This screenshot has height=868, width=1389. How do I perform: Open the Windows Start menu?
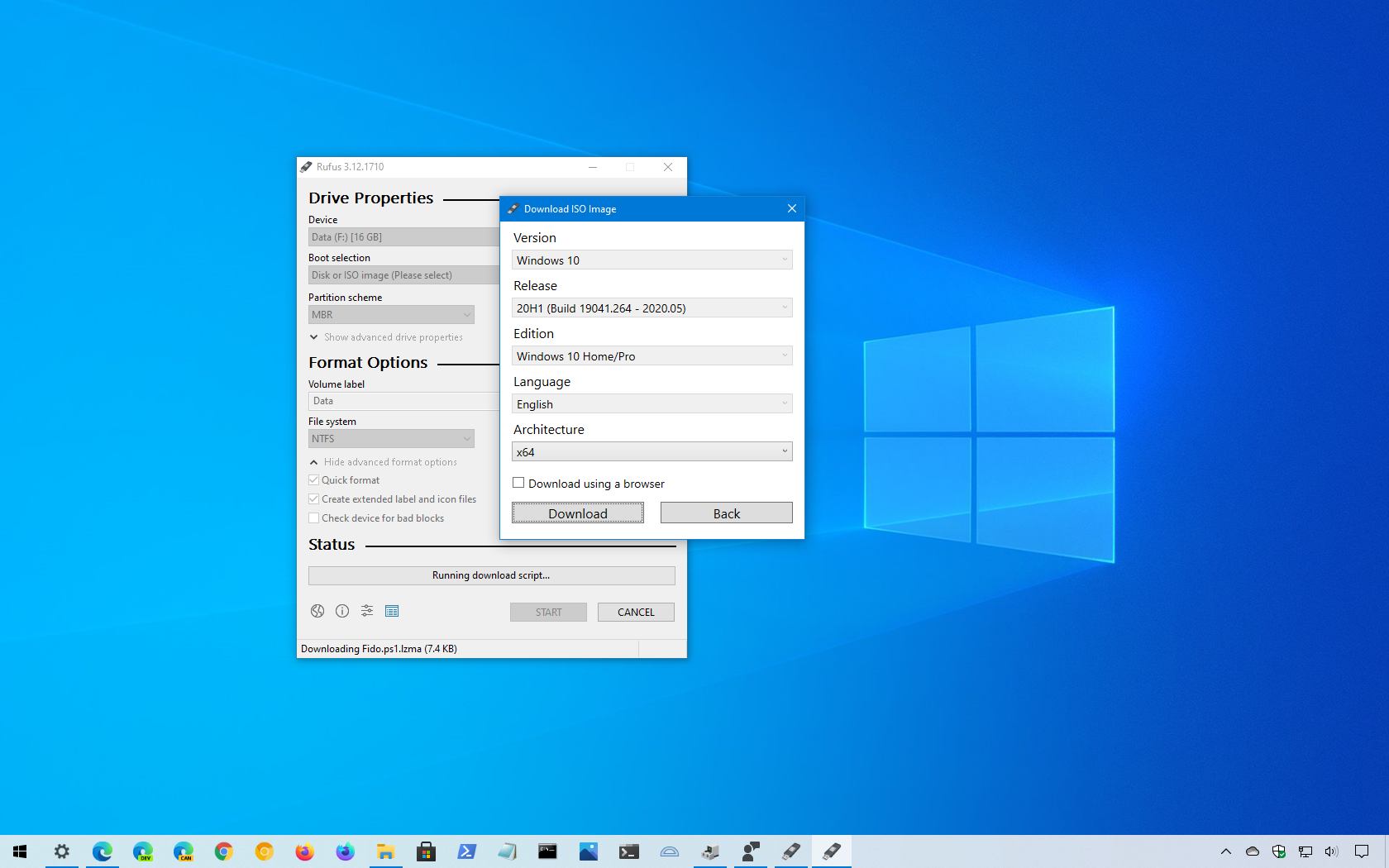point(20,851)
